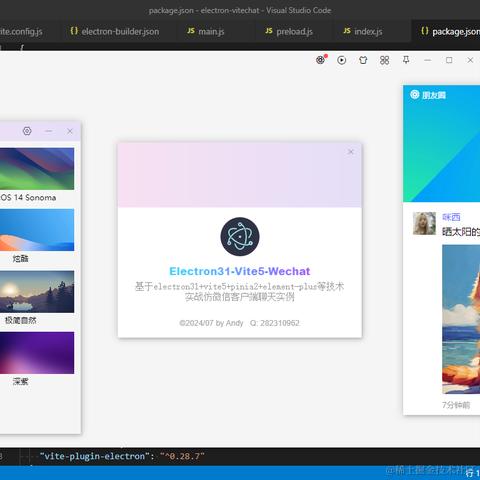This screenshot has height=480, width=480.
Task: Switch to the main.js editor tab
Action: (x=206, y=31)
